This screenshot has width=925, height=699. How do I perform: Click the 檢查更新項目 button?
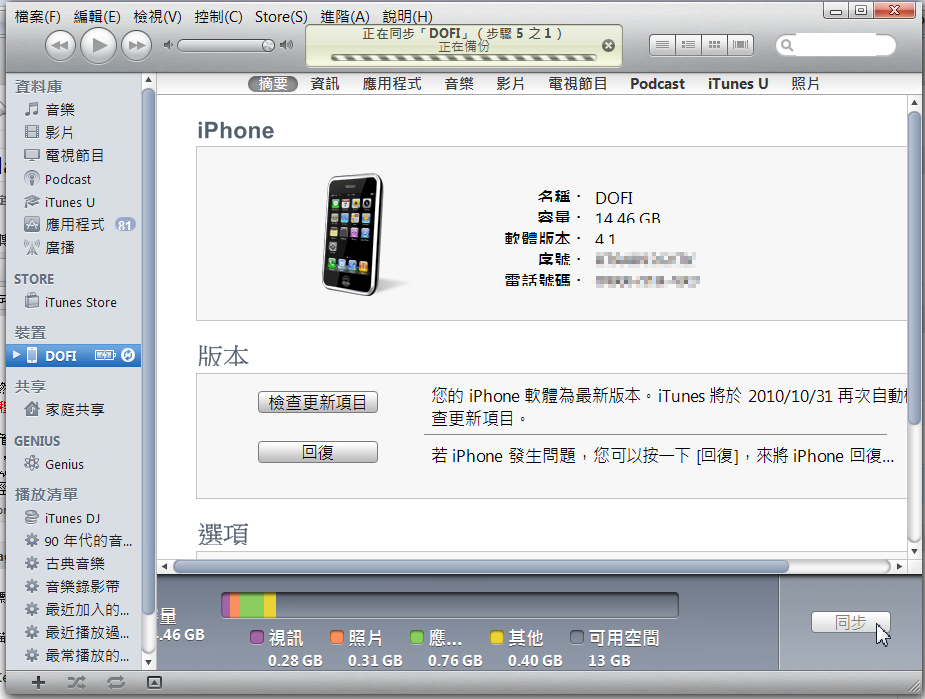[x=318, y=402]
